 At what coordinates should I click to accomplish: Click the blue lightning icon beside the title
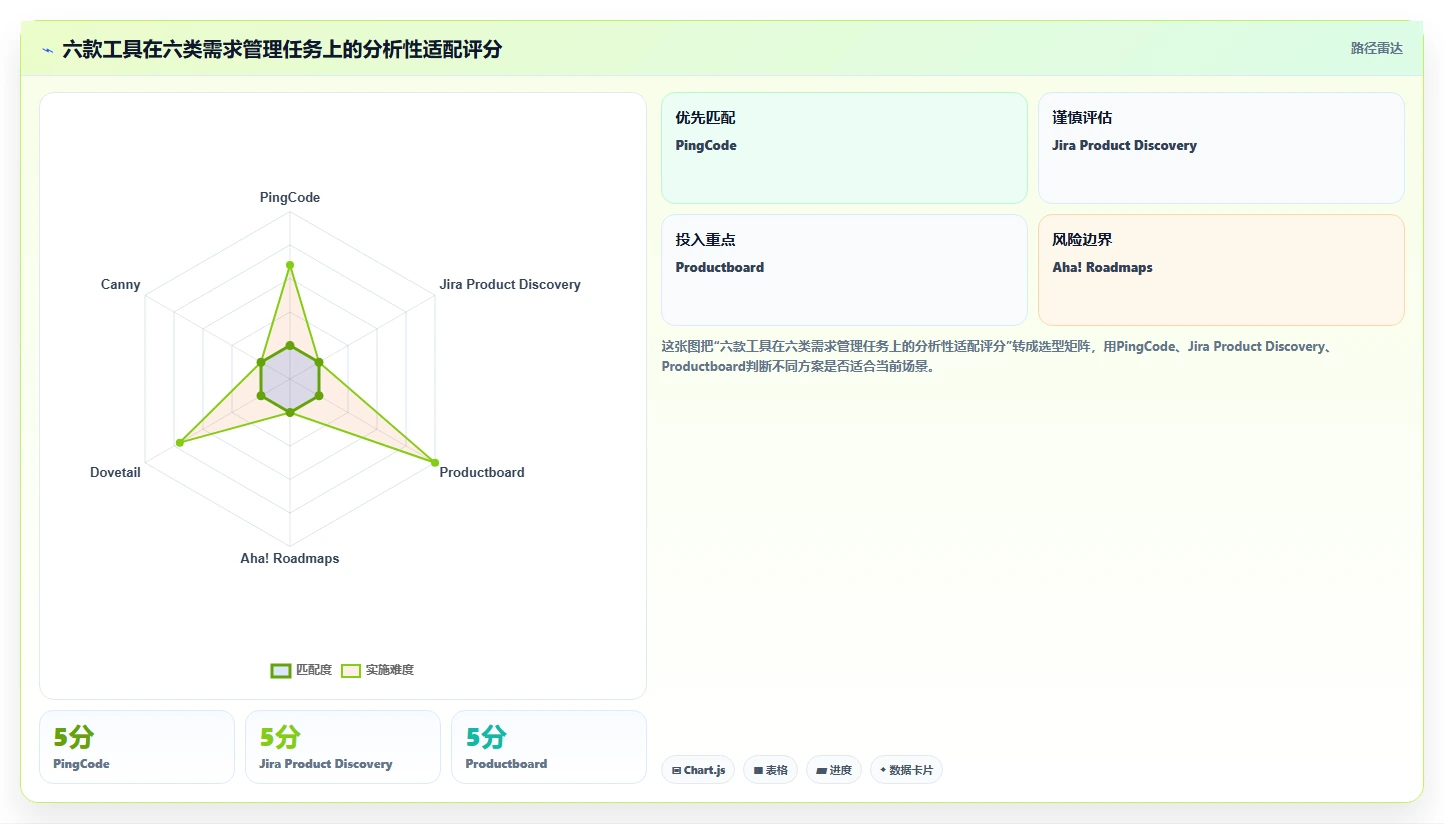[x=47, y=50]
